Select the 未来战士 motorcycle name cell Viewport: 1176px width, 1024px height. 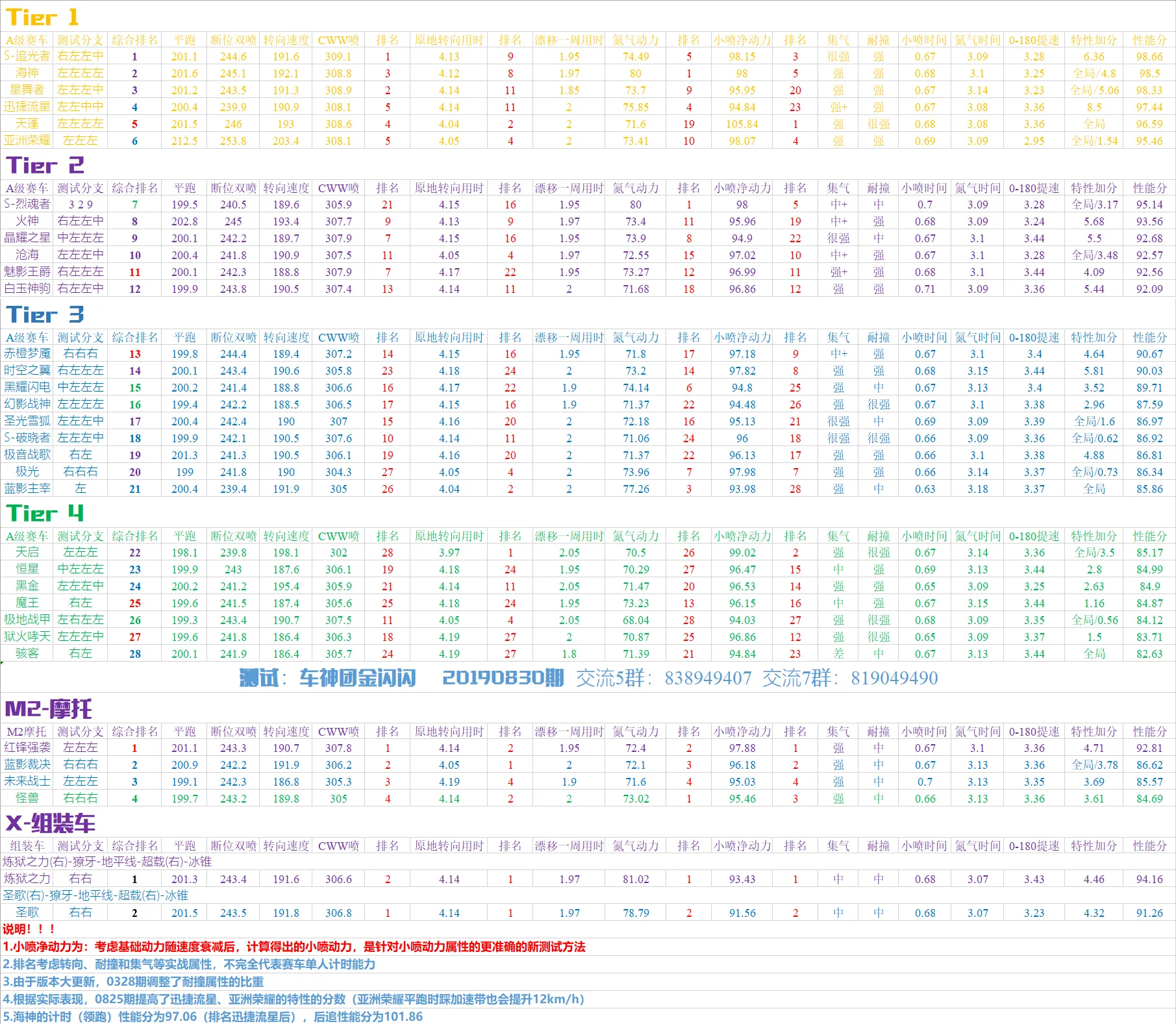click(27, 782)
